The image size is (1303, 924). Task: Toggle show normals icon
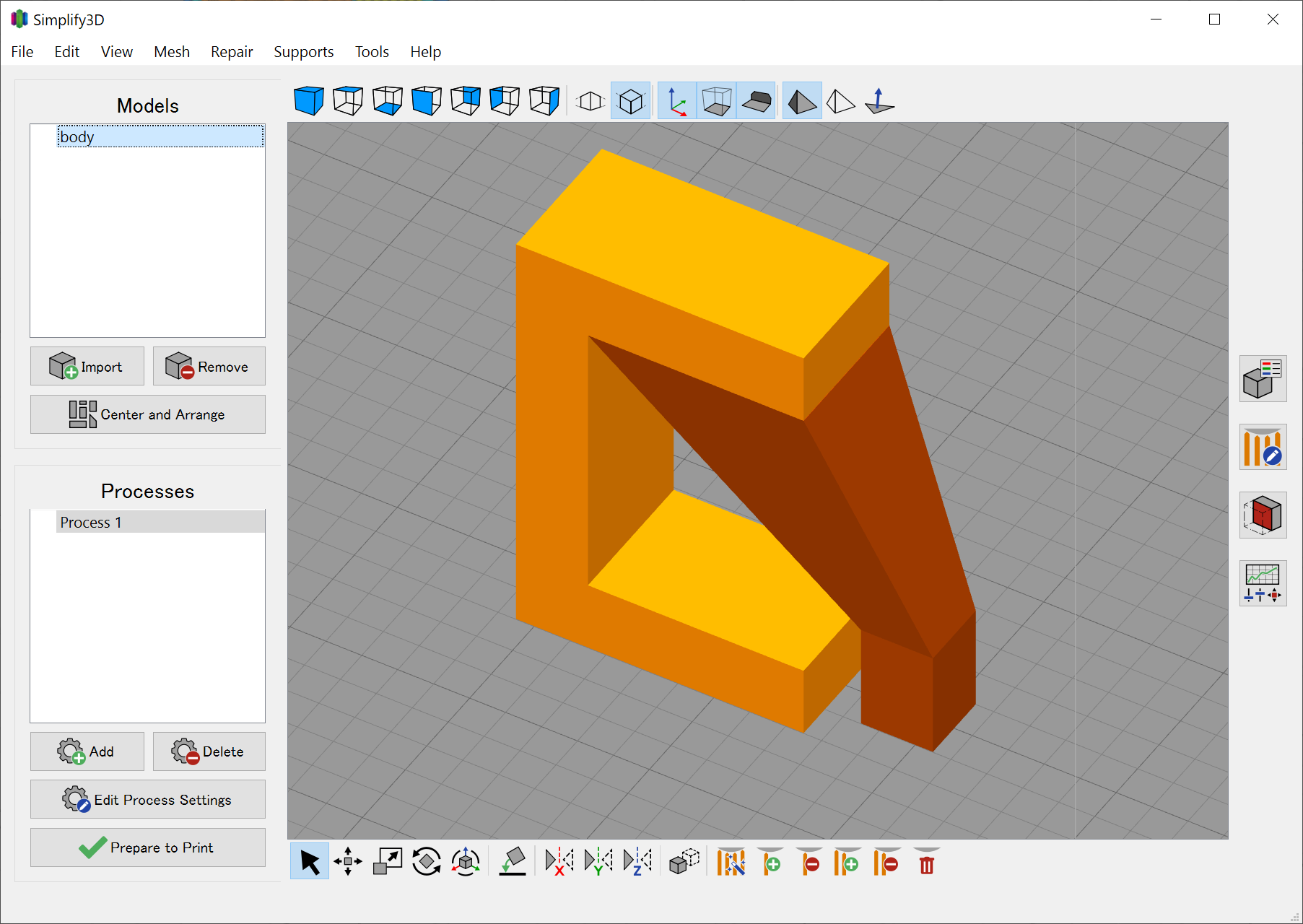[880, 100]
